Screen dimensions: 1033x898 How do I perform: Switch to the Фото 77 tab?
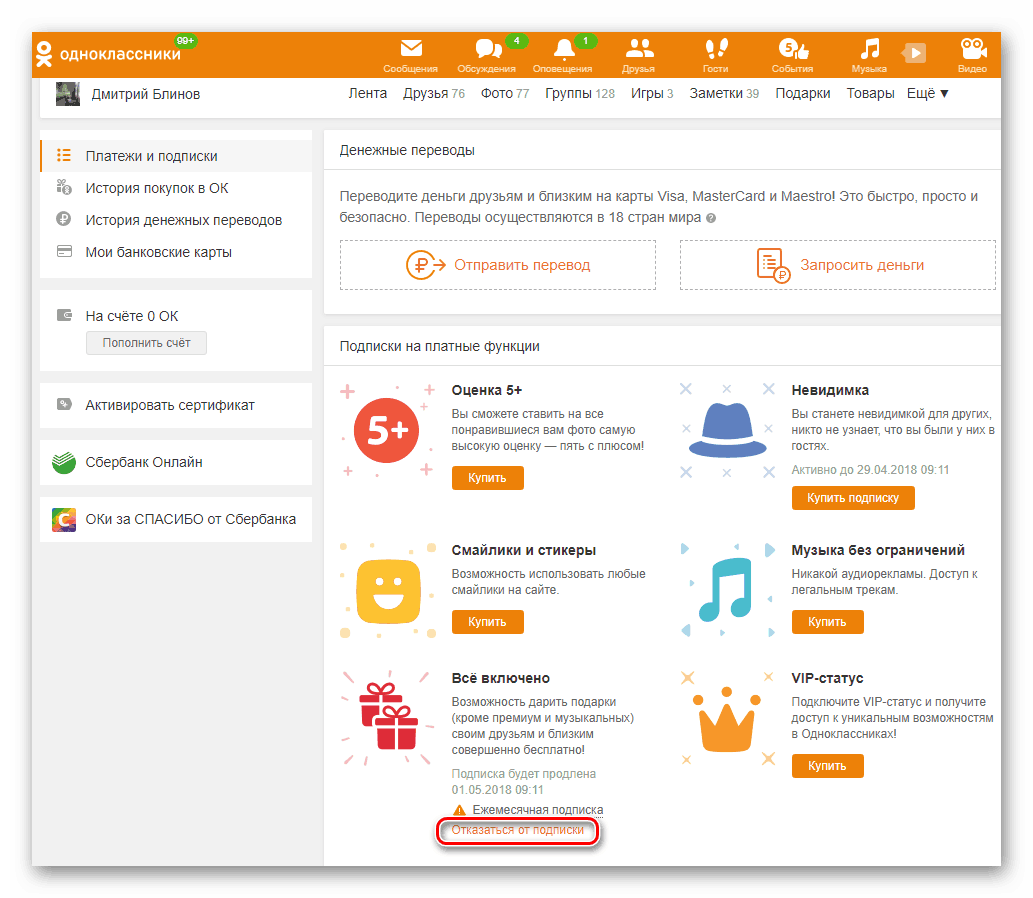504,92
